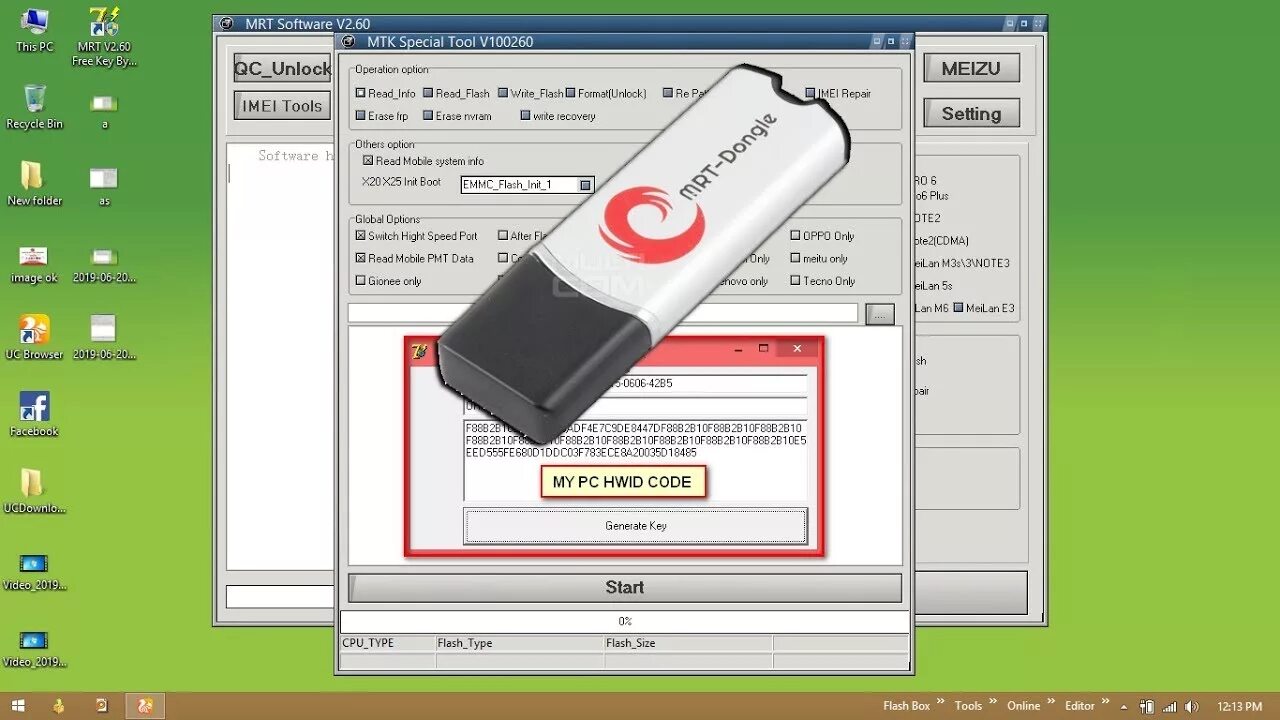
Task: Open 'image ok' file on desktop
Action: click(x=34, y=264)
